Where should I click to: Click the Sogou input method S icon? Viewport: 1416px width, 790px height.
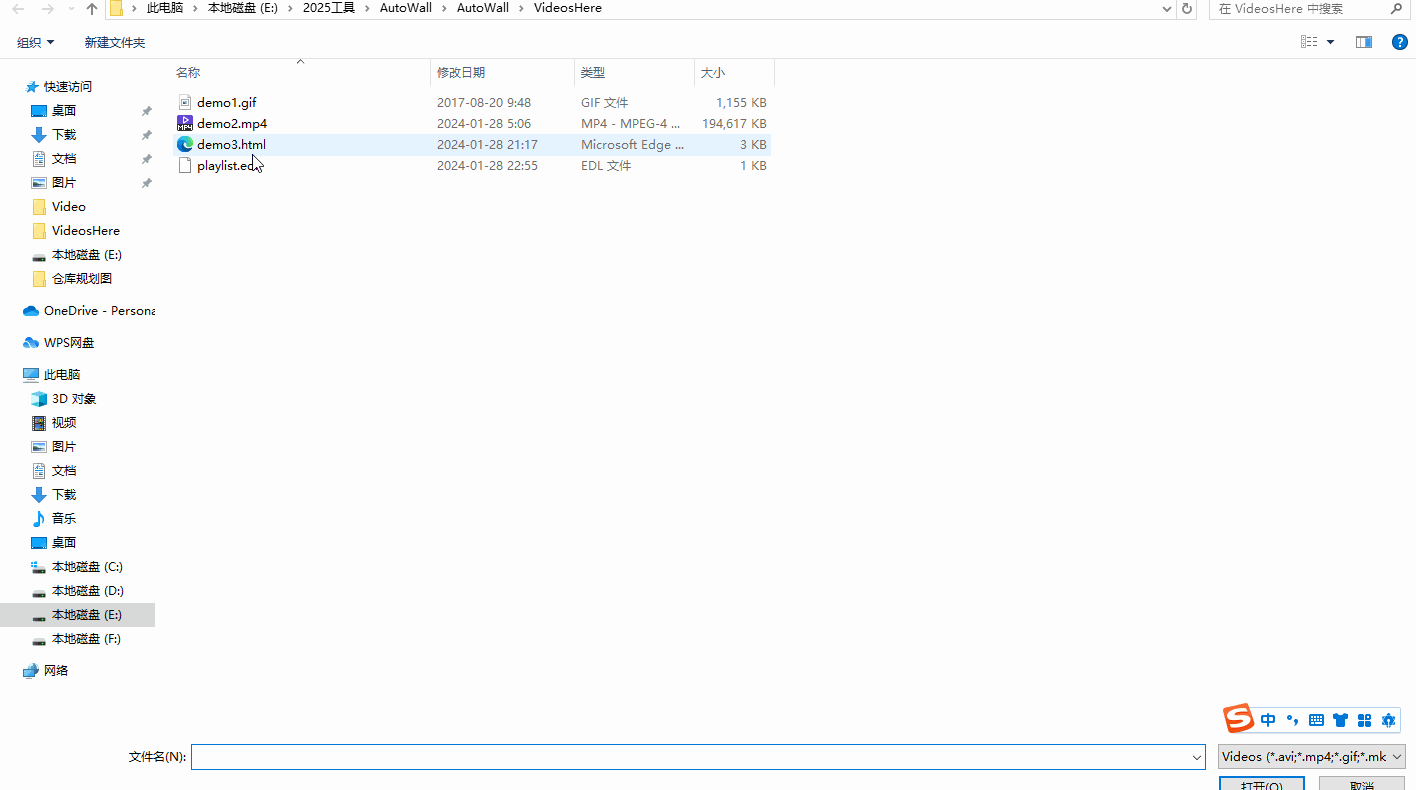1239,719
